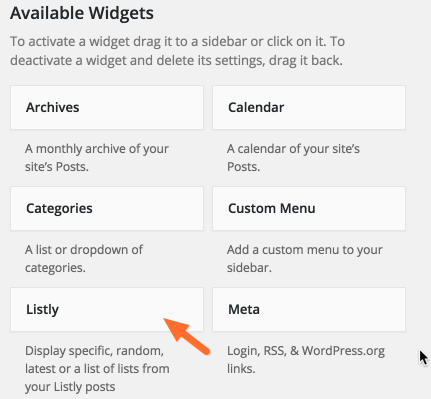Click the word 'sidebar.' under Custom Menu
Image resolution: width=431 pixels, height=399 pixels.
[x=249, y=268]
